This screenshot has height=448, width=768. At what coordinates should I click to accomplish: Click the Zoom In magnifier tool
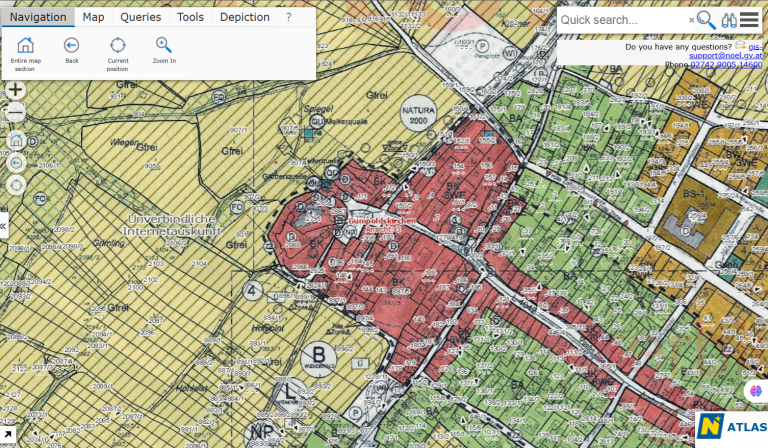(x=164, y=45)
